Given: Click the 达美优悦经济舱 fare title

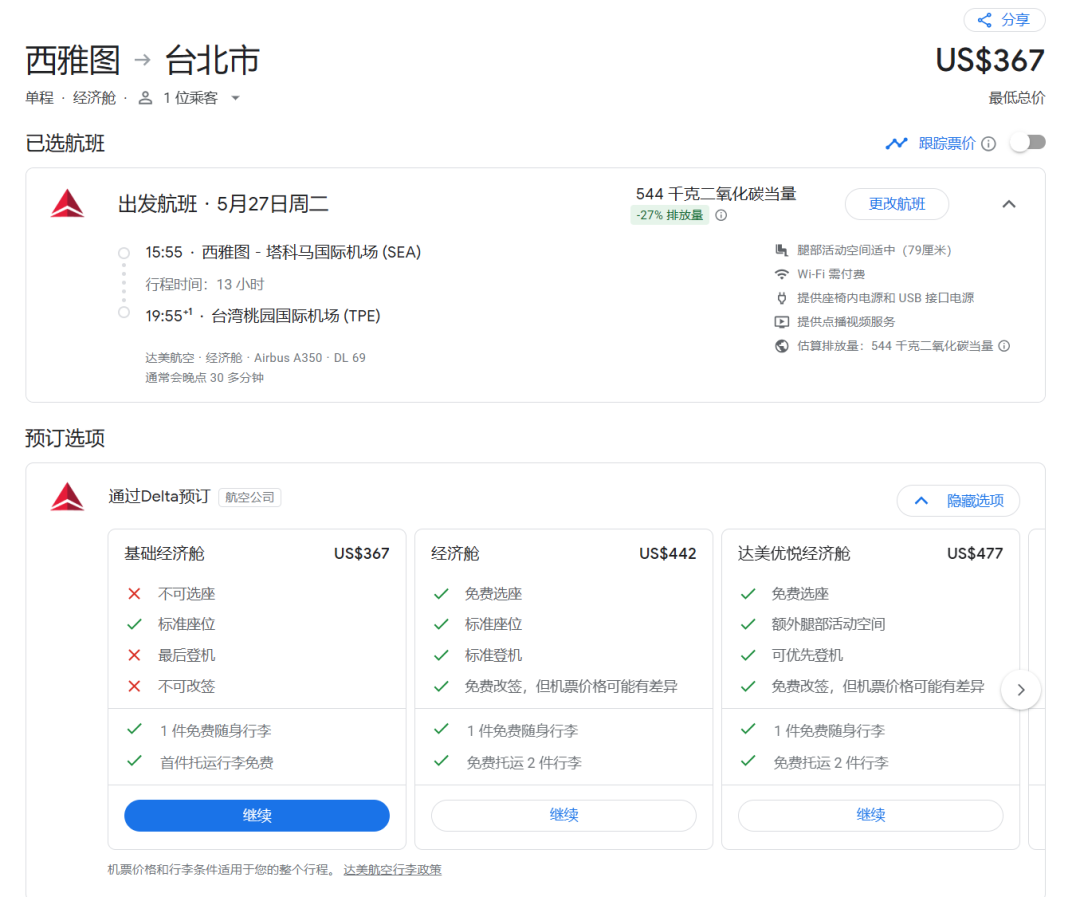Looking at the screenshot, I should click(794, 553).
